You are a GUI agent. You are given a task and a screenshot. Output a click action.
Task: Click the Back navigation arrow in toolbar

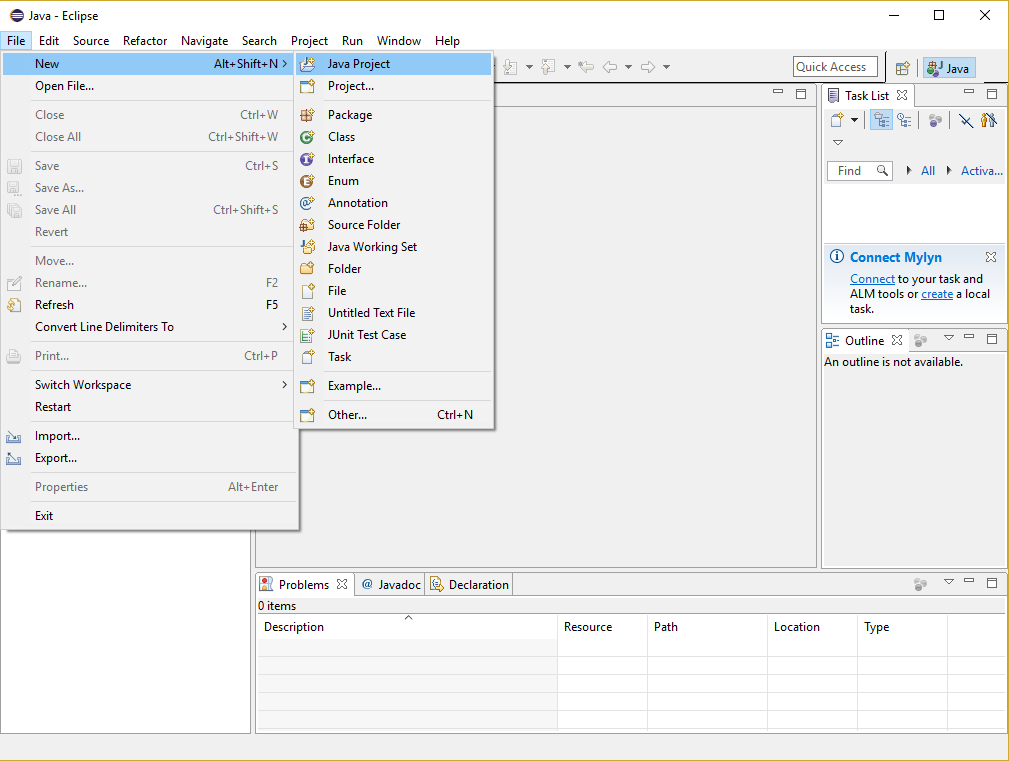[x=609, y=66]
